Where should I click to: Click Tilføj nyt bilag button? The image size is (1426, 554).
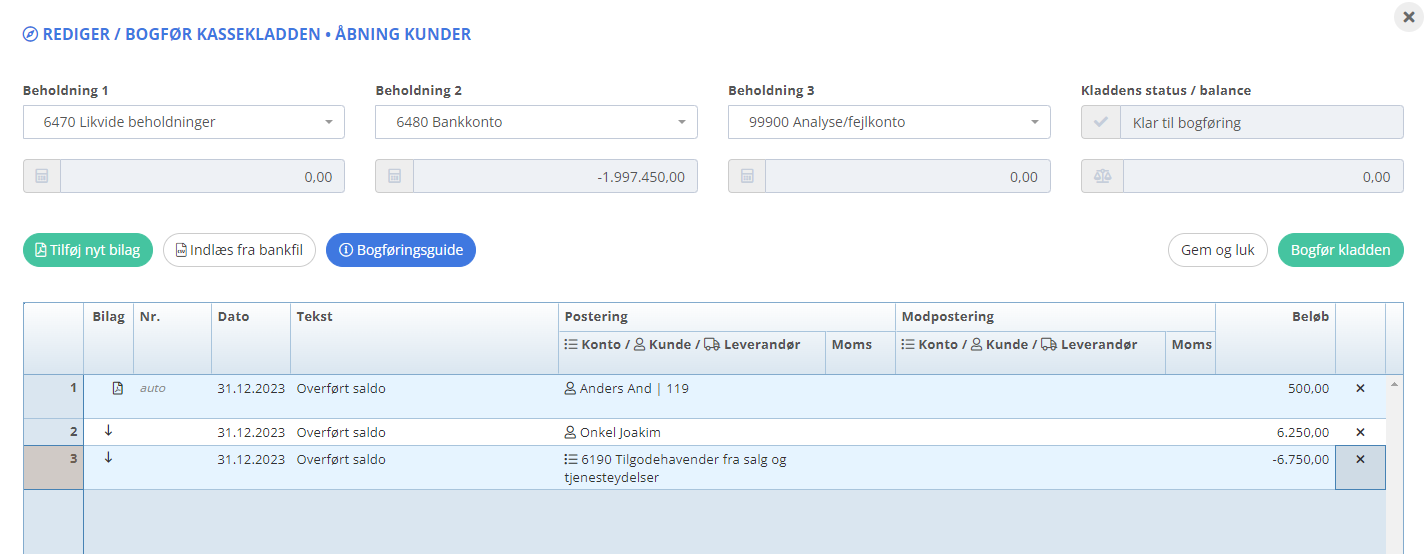(88, 250)
